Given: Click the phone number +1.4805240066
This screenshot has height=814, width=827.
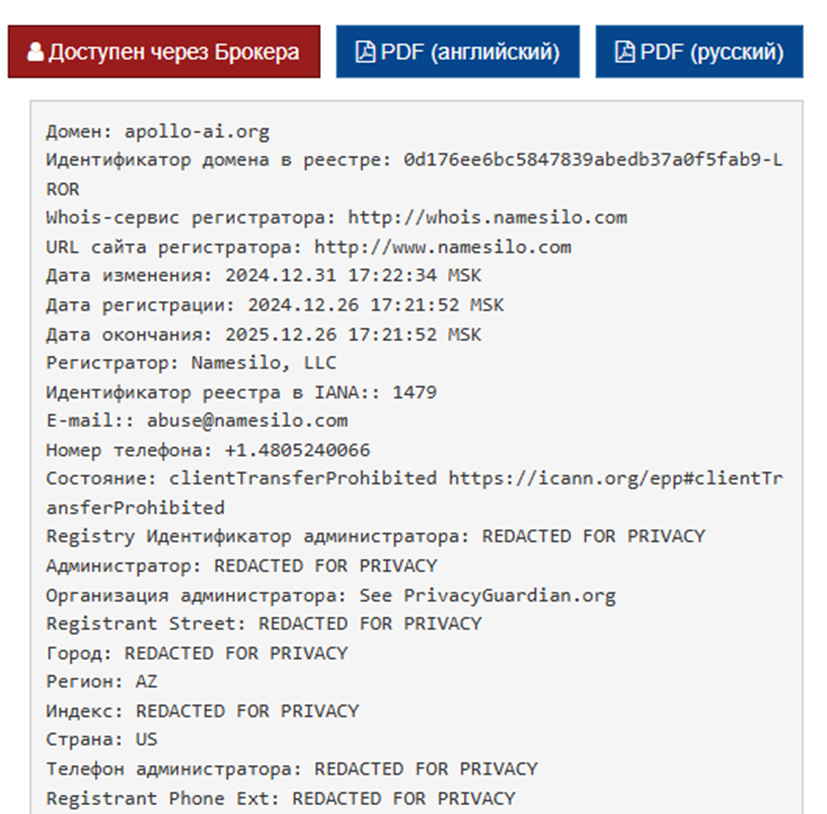Looking at the screenshot, I should (297, 450).
